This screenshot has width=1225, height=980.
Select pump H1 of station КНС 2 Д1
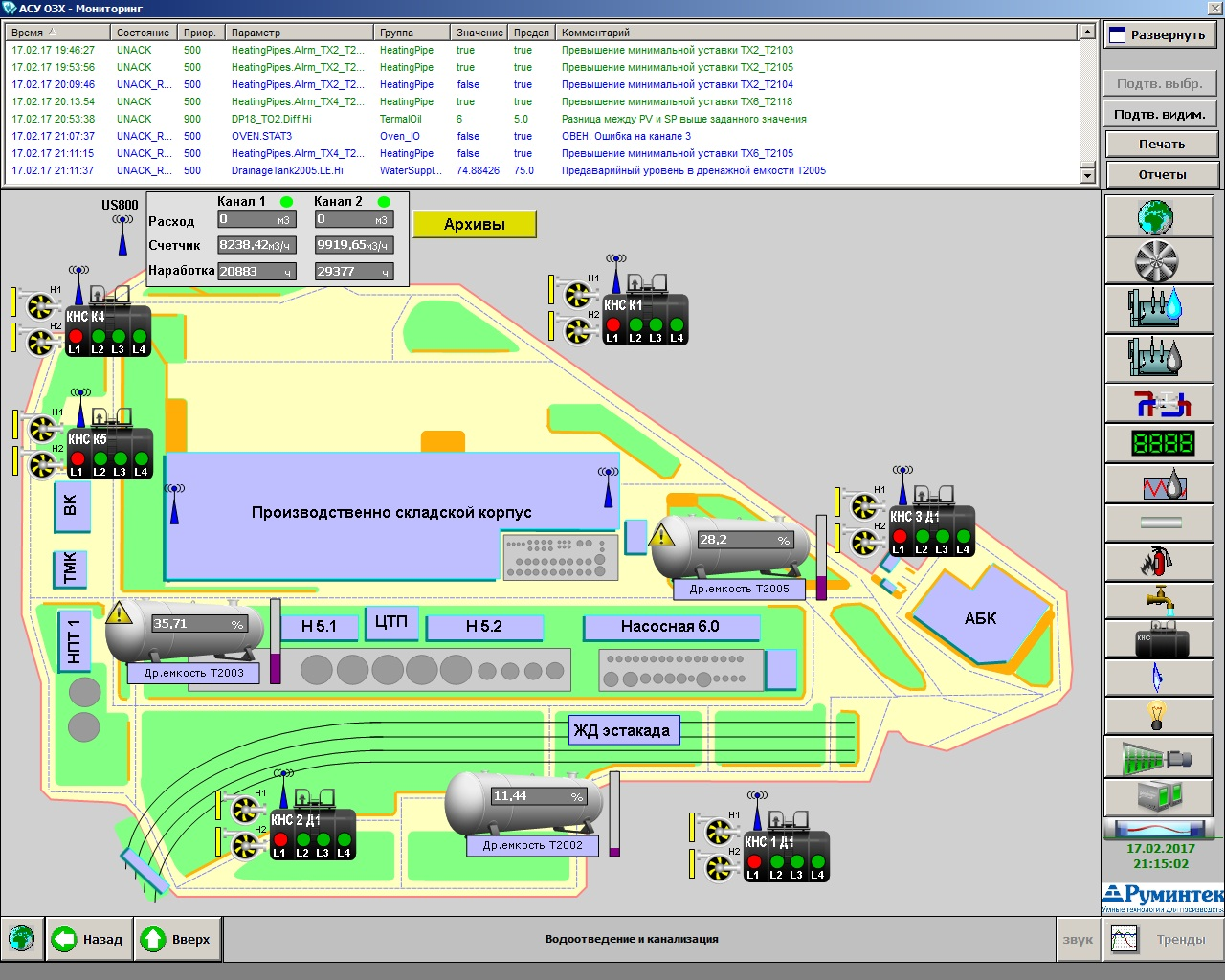click(x=246, y=809)
